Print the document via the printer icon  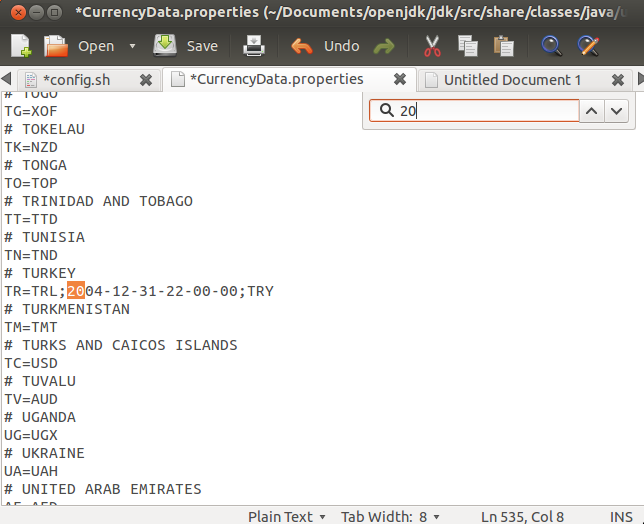pos(254,46)
